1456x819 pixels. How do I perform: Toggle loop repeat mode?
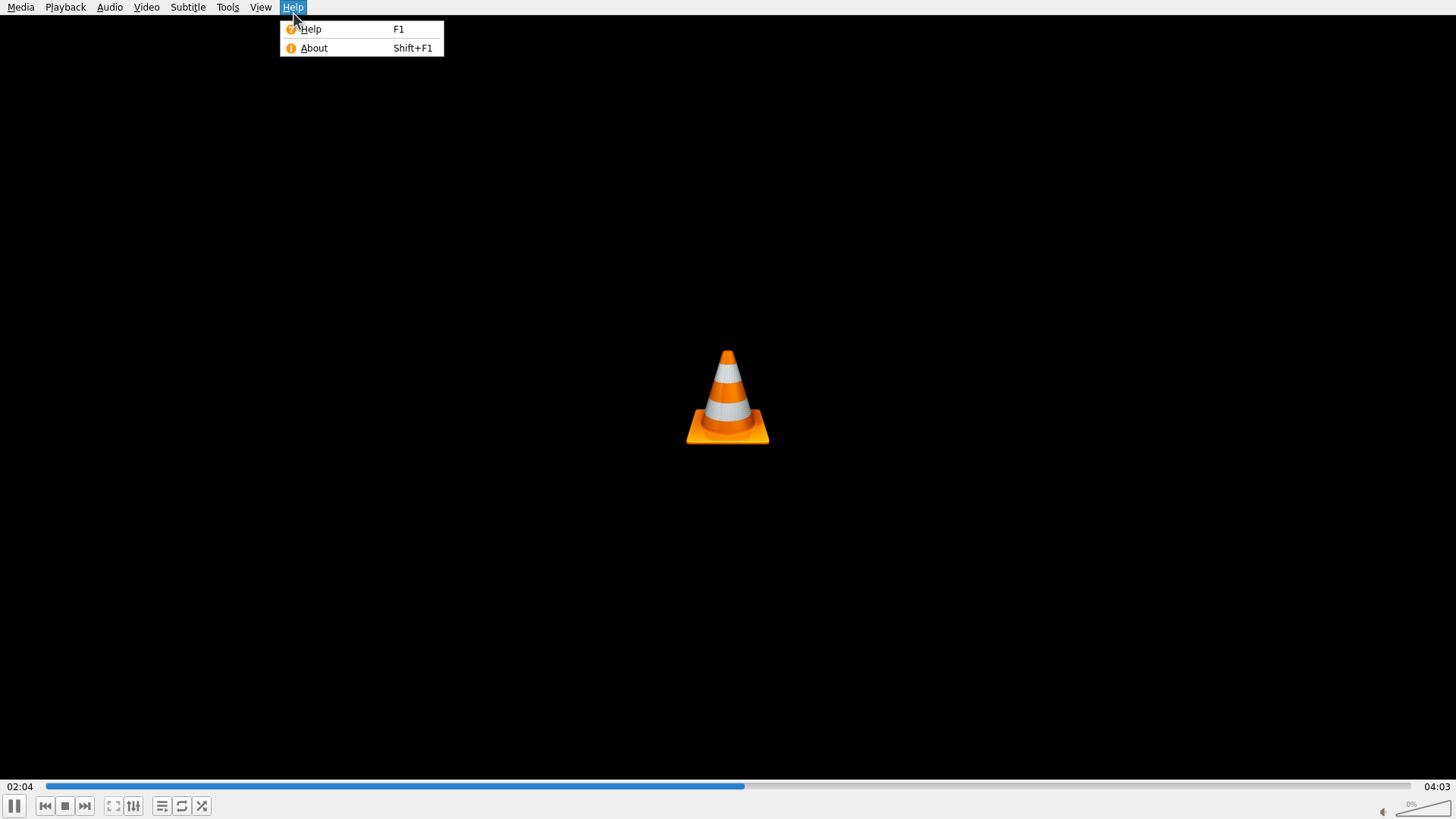(182, 806)
